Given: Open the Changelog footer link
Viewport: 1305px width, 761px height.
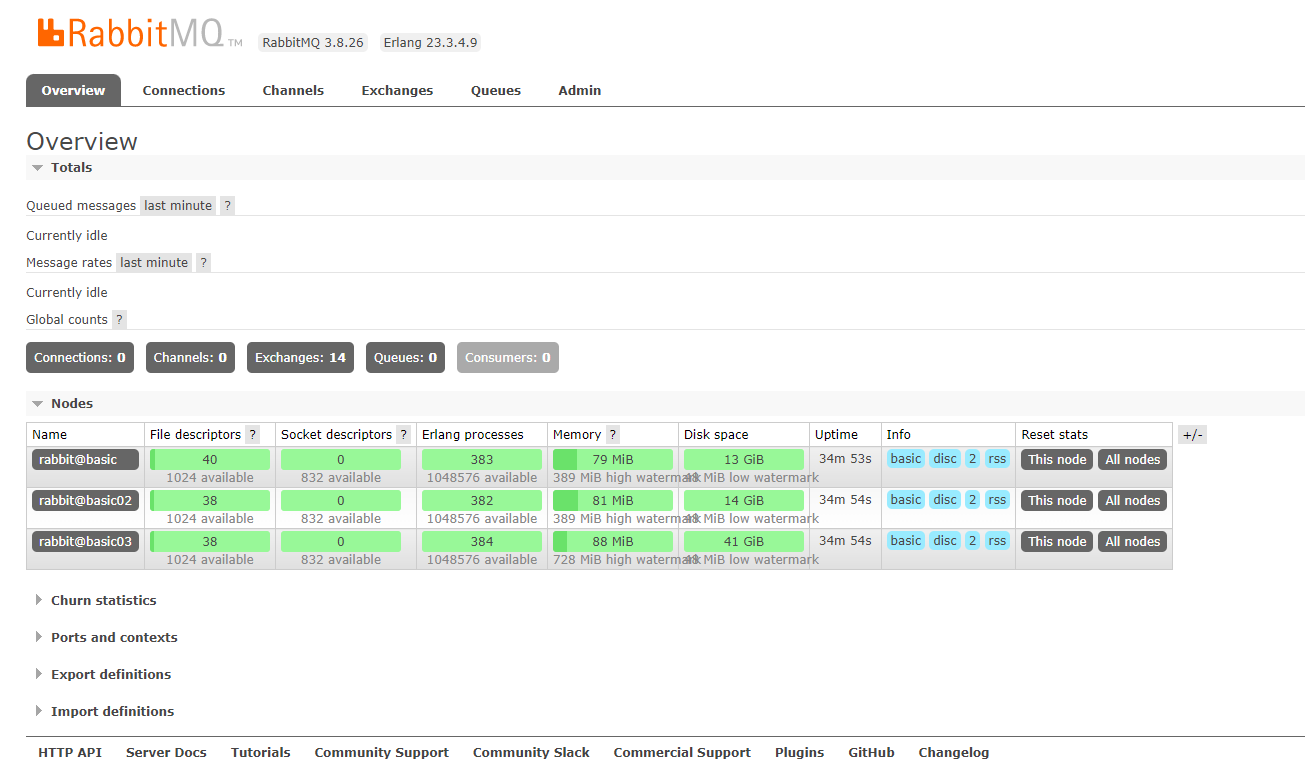Looking at the screenshot, I should coord(954,752).
